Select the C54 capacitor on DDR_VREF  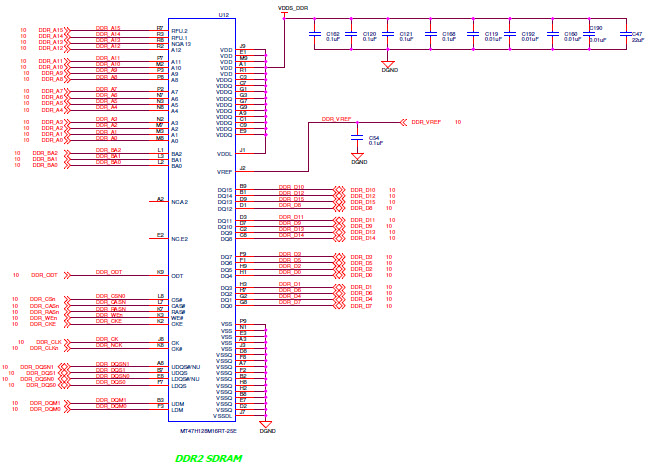tap(357, 138)
